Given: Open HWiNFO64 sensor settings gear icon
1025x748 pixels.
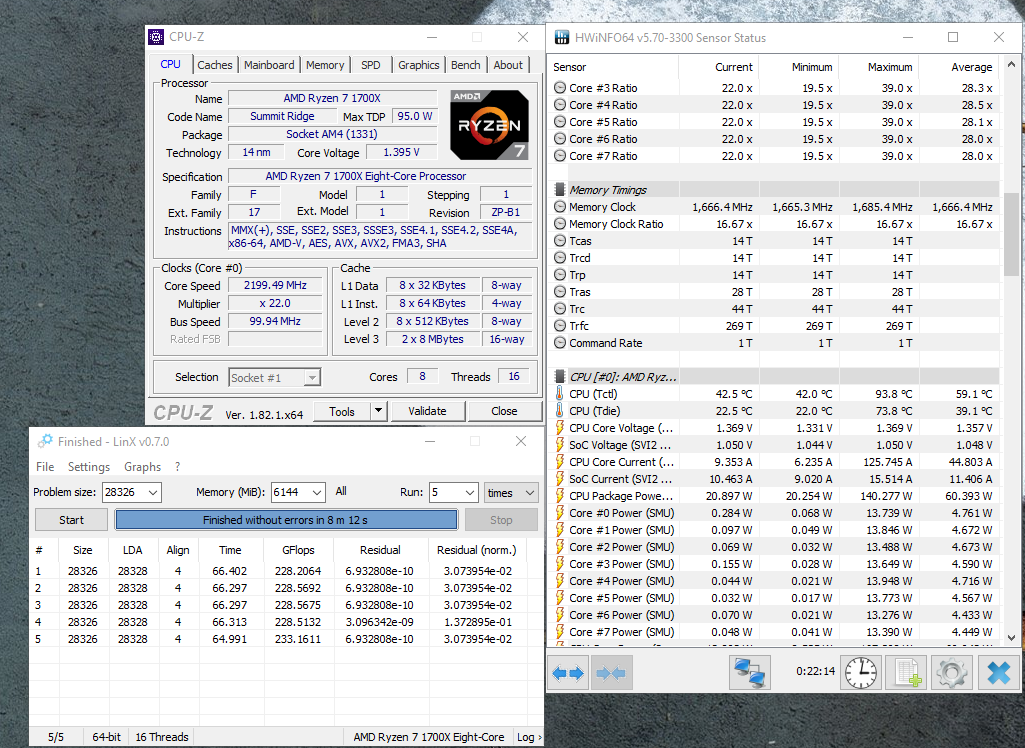Looking at the screenshot, I should [x=952, y=673].
